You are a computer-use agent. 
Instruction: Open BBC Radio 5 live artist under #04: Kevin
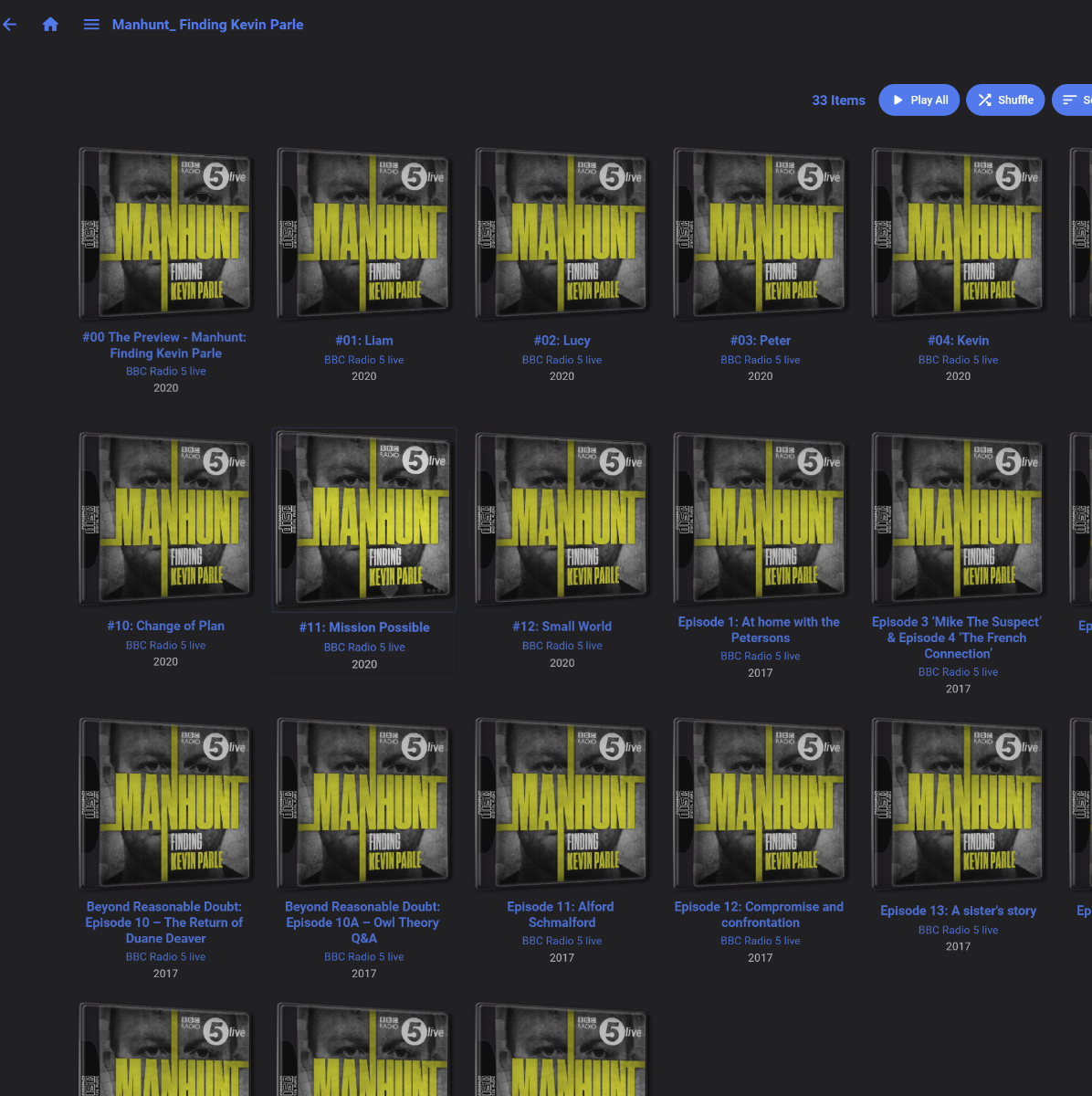[958, 360]
